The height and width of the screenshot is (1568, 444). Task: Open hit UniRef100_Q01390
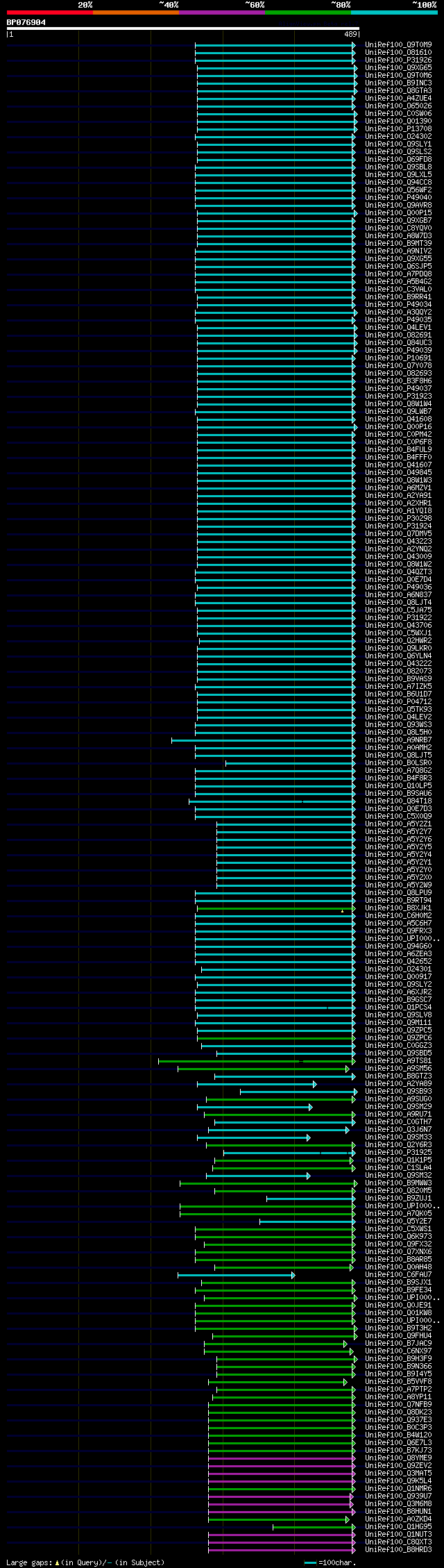pyautogui.click(x=398, y=122)
